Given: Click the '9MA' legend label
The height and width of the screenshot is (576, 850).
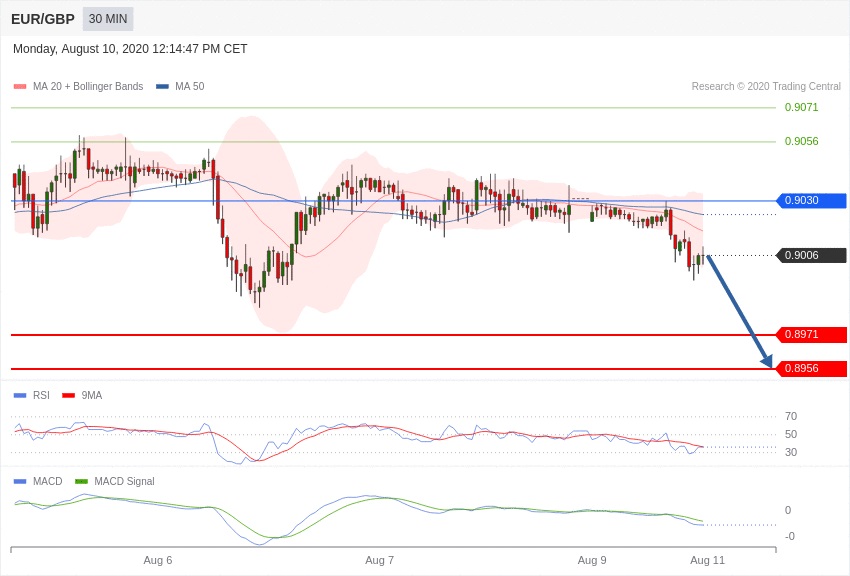Looking at the screenshot, I should [x=92, y=396].
